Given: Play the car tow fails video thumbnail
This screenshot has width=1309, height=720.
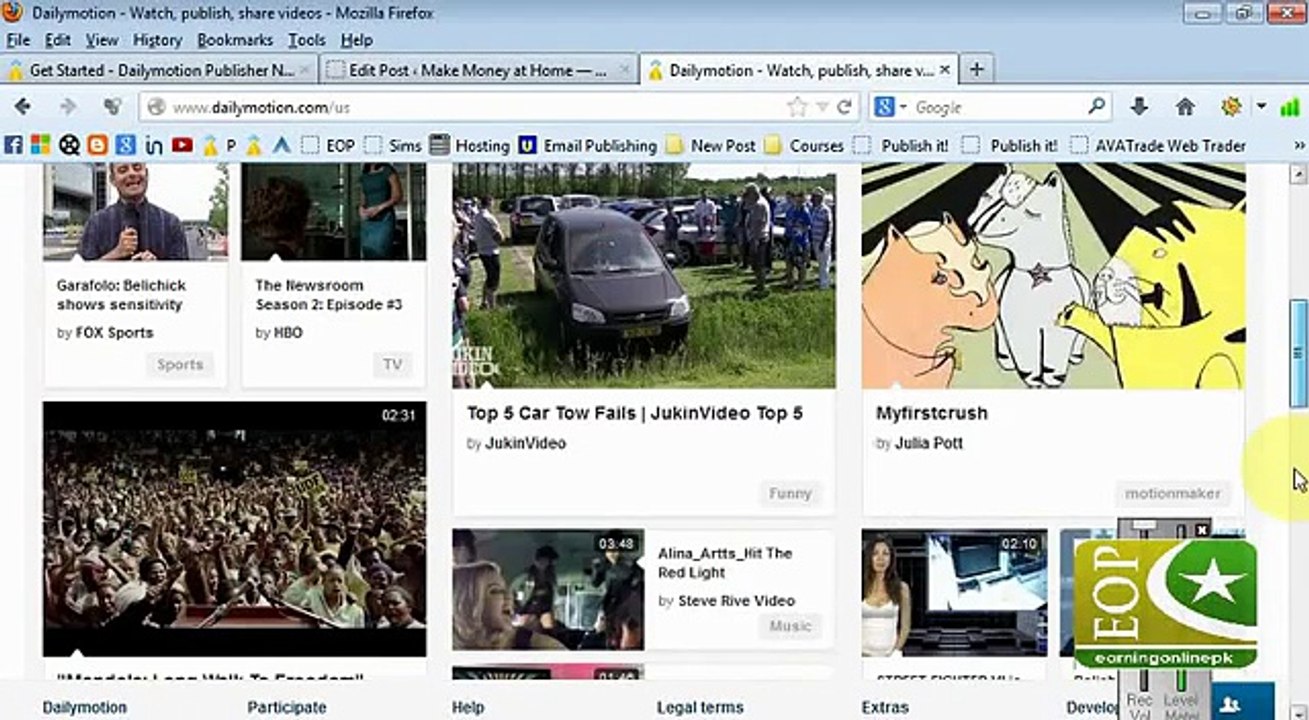Looking at the screenshot, I should coord(644,276).
